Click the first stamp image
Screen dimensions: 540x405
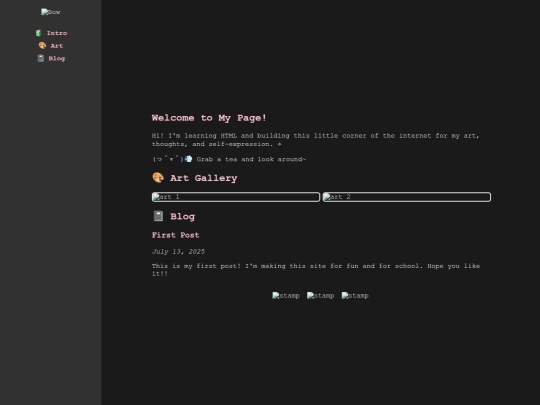point(286,296)
